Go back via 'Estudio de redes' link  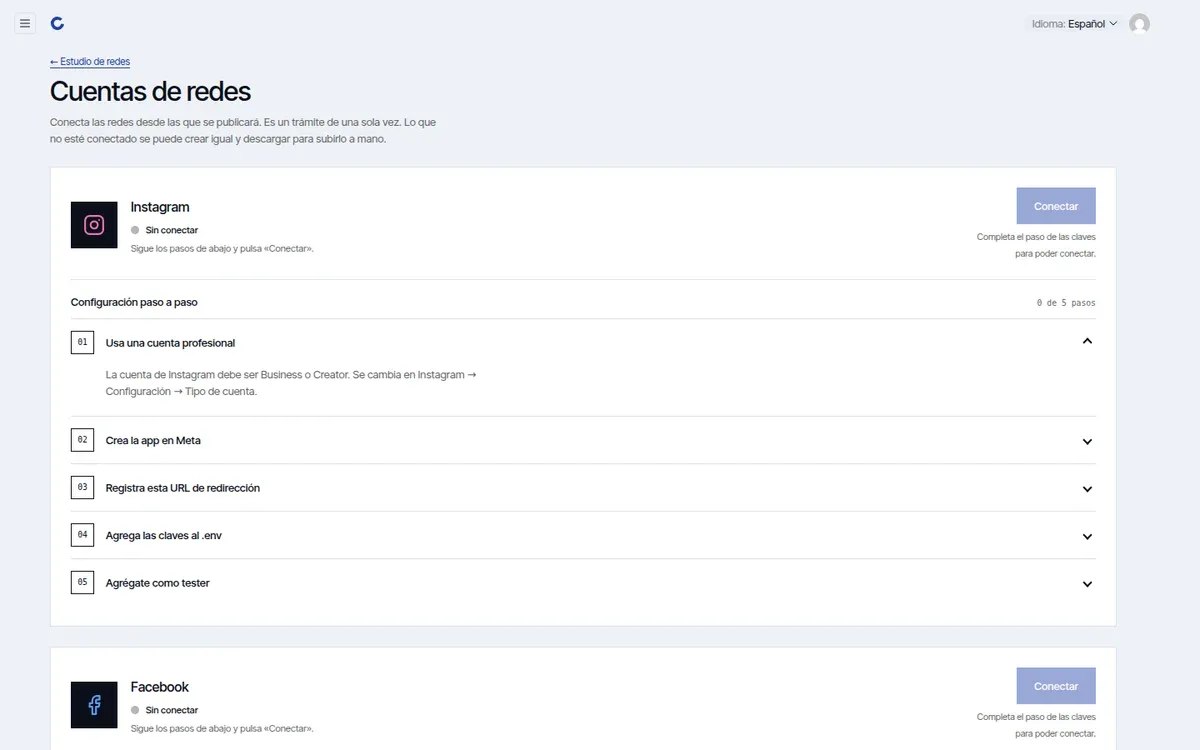click(90, 62)
